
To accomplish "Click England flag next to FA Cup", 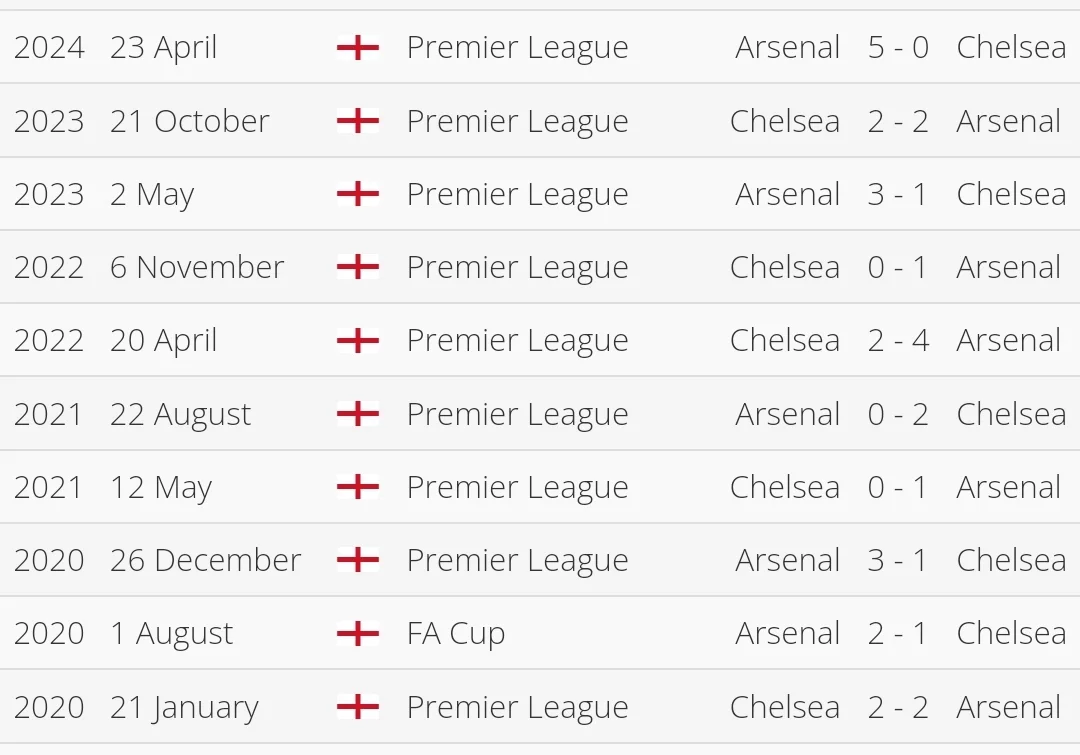I will click(x=358, y=633).
